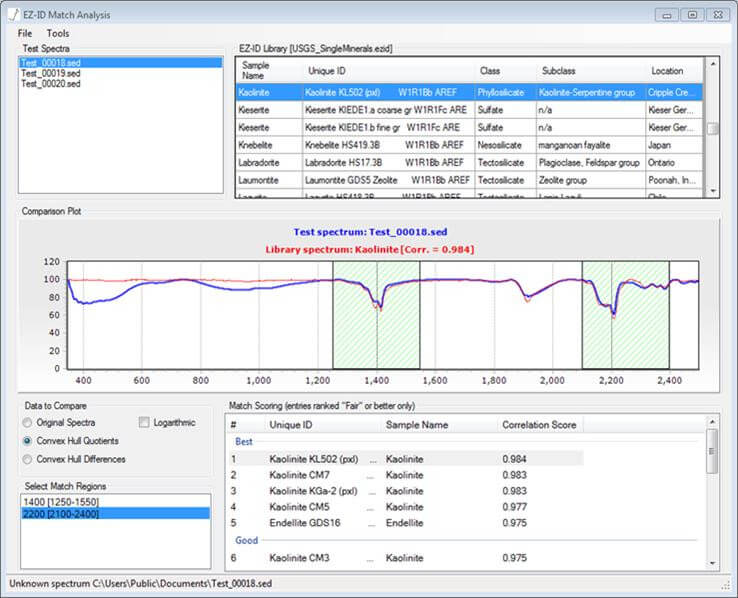Open the Tools menu
The width and height of the screenshot is (738, 598).
(x=58, y=33)
